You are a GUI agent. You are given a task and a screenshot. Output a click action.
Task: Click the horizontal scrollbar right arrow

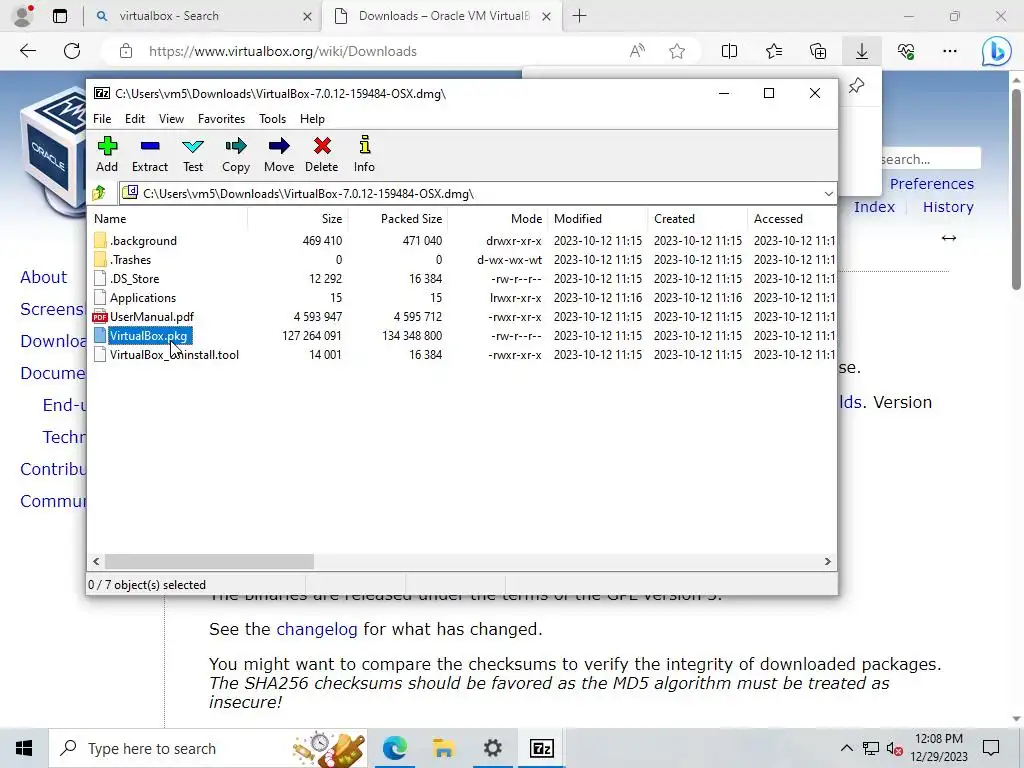[x=827, y=562]
